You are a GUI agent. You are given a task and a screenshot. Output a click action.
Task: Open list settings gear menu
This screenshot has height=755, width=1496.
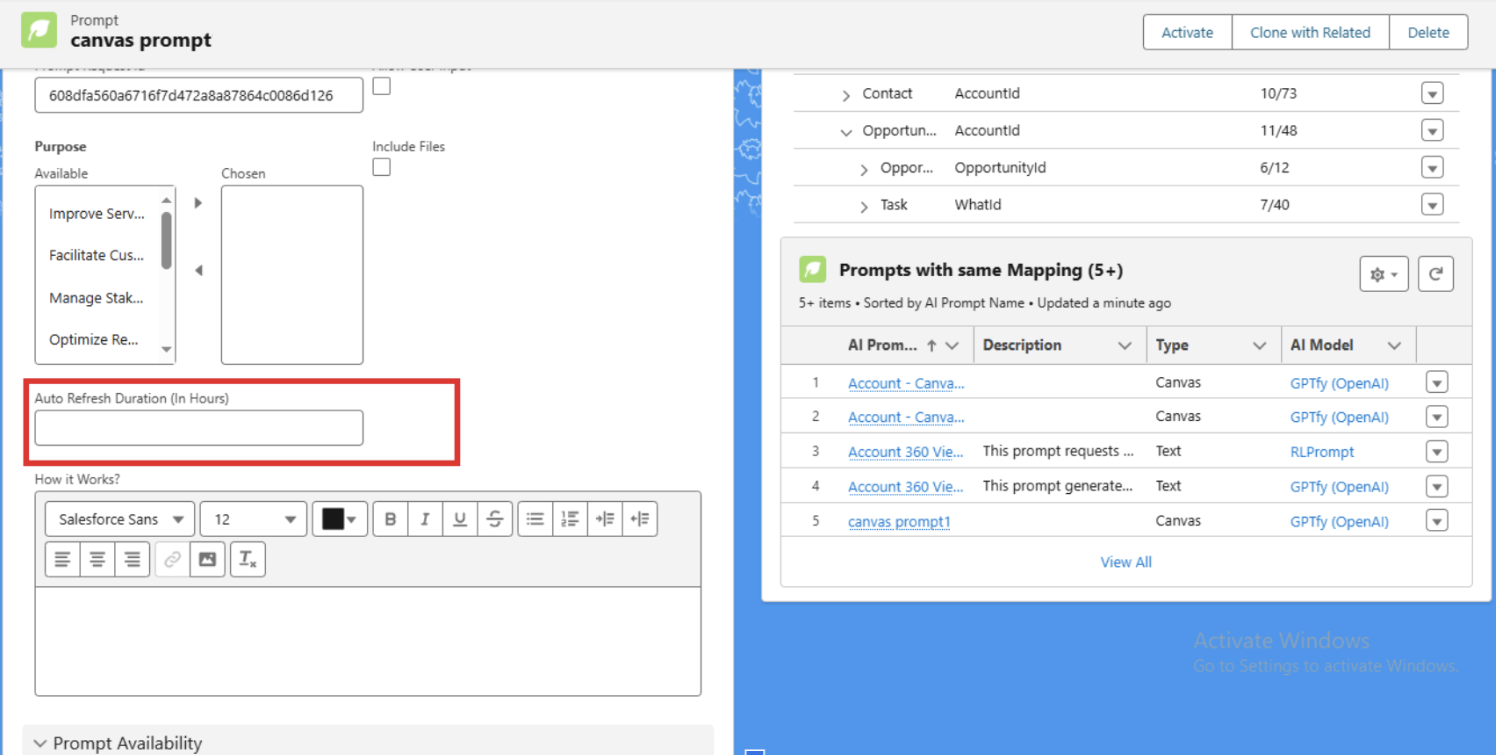point(1384,274)
